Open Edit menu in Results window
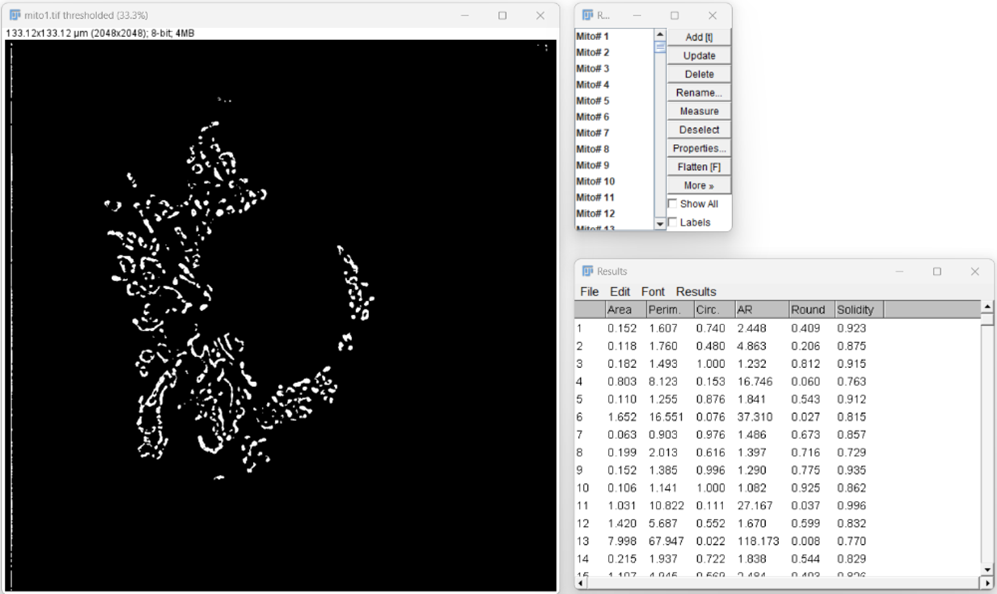 [x=620, y=291]
